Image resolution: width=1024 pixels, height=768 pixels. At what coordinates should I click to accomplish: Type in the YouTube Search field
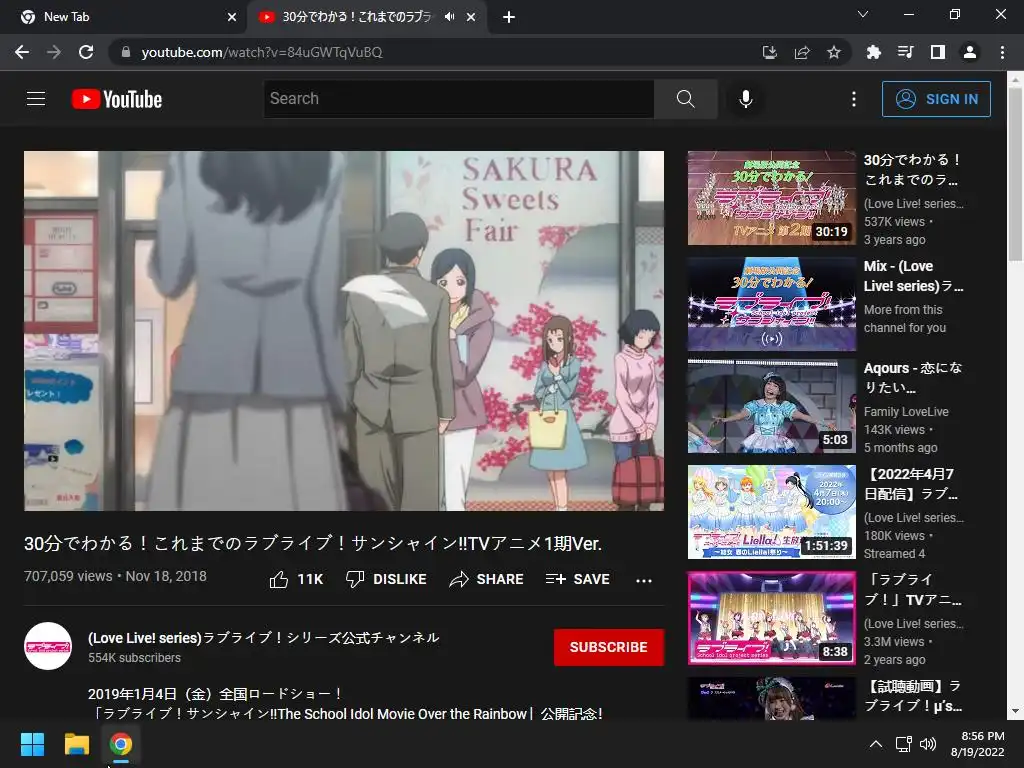click(459, 99)
